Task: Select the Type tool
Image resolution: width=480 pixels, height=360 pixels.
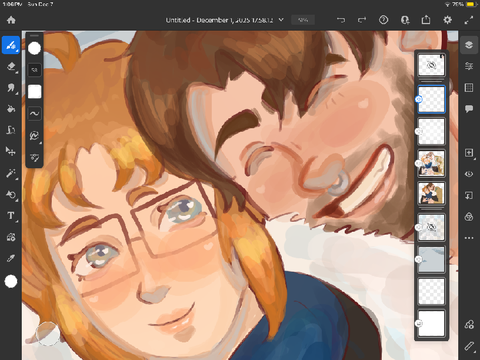Action: click(11, 216)
